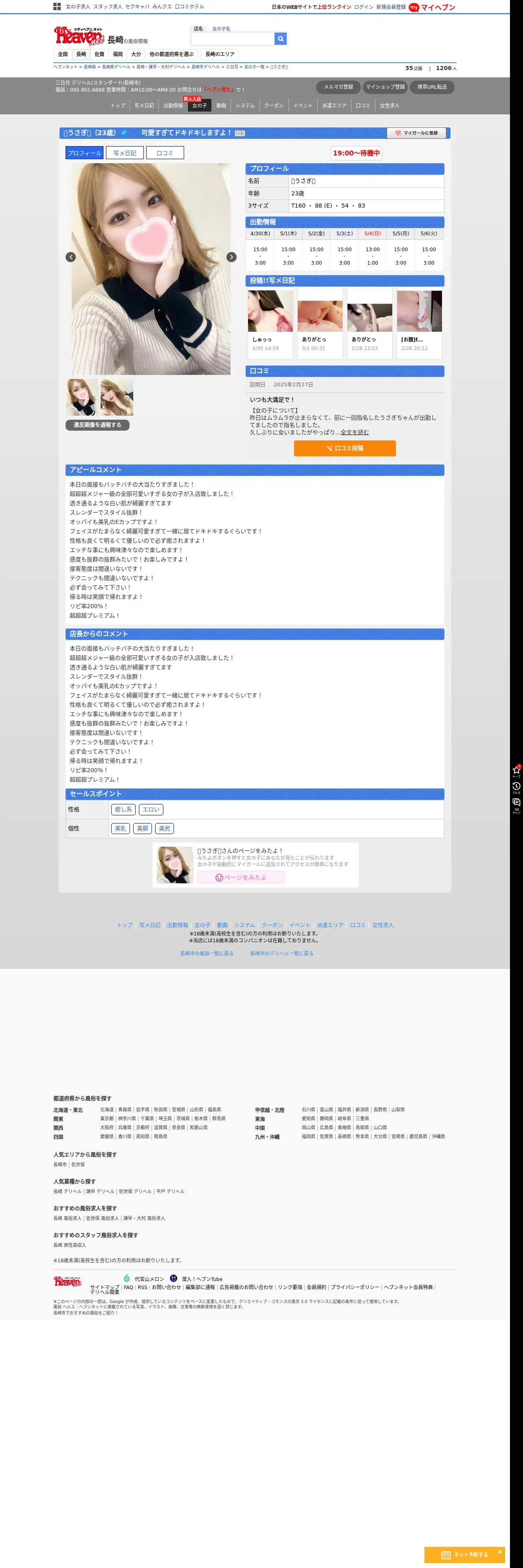Click the blue verified check badge
Image resolution: width=523 pixels, height=1568 pixels.
(124, 133)
